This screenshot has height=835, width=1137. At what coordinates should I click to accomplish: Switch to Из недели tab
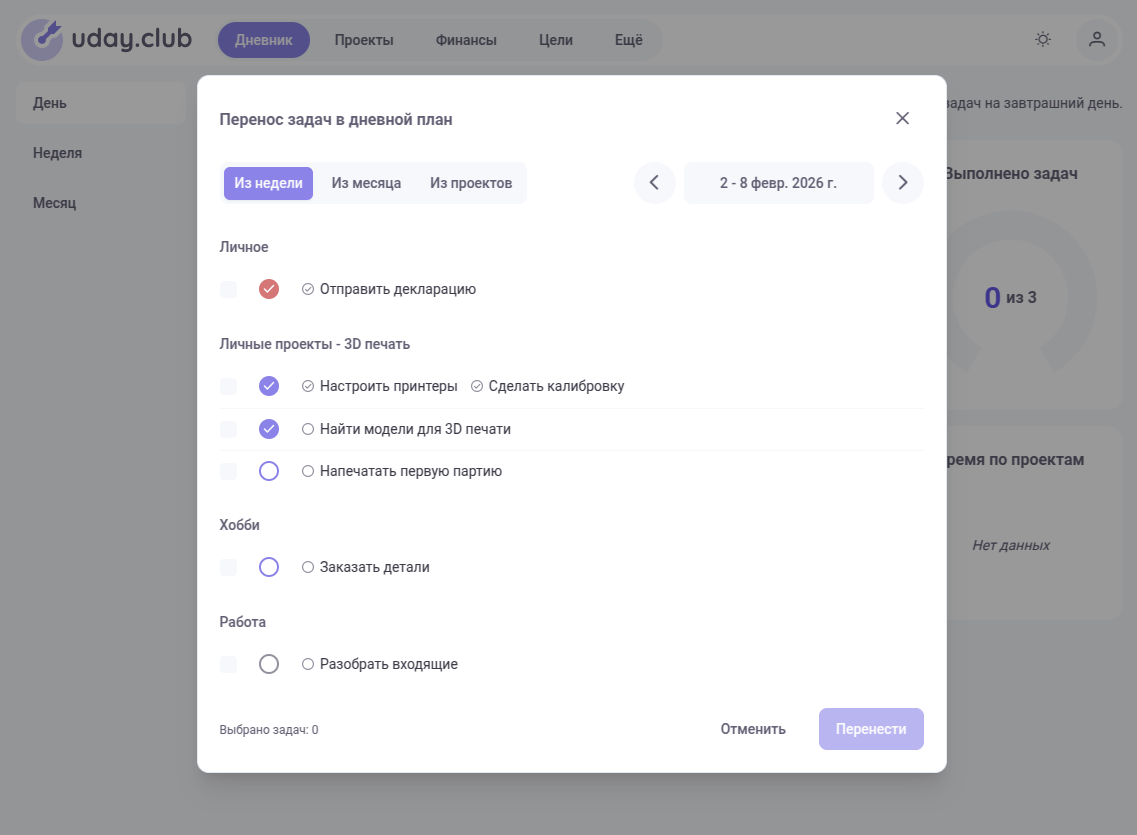click(x=268, y=183)
